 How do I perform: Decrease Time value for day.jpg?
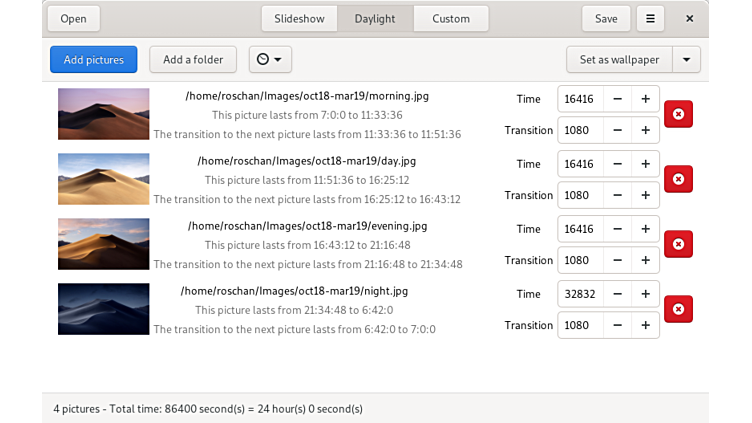pos(617,164)
